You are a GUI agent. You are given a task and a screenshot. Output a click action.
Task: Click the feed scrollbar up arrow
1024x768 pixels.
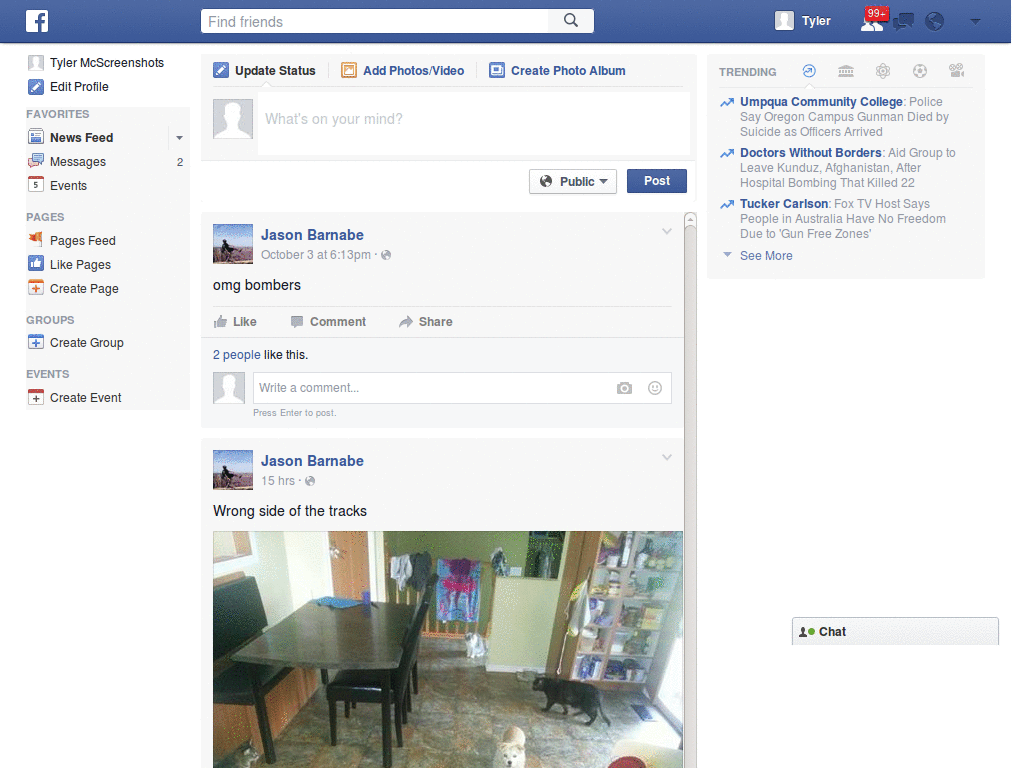pyautogui.click(x=690, y=220)
